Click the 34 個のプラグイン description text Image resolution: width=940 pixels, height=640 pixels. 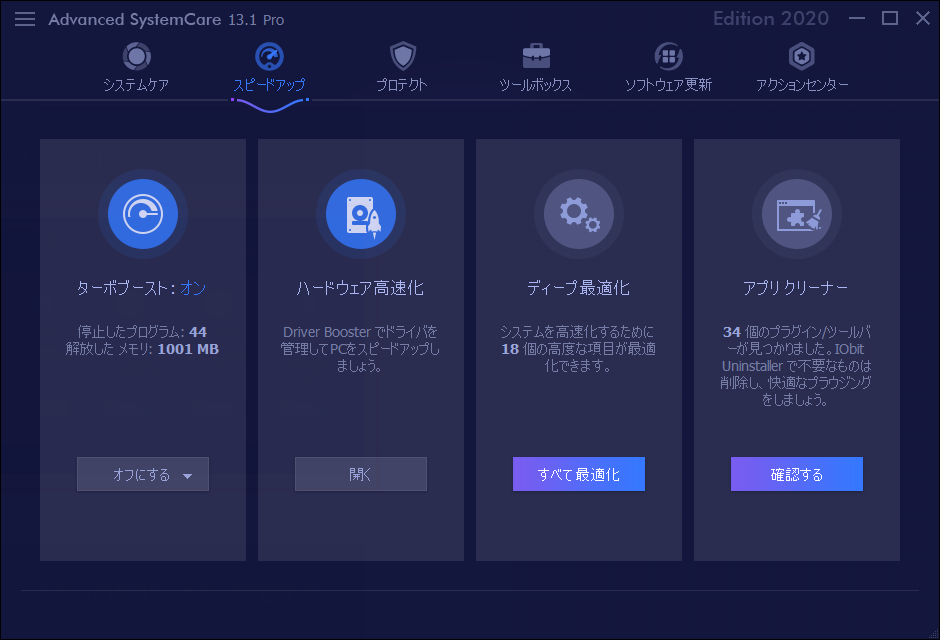click(x=796, y=366)
